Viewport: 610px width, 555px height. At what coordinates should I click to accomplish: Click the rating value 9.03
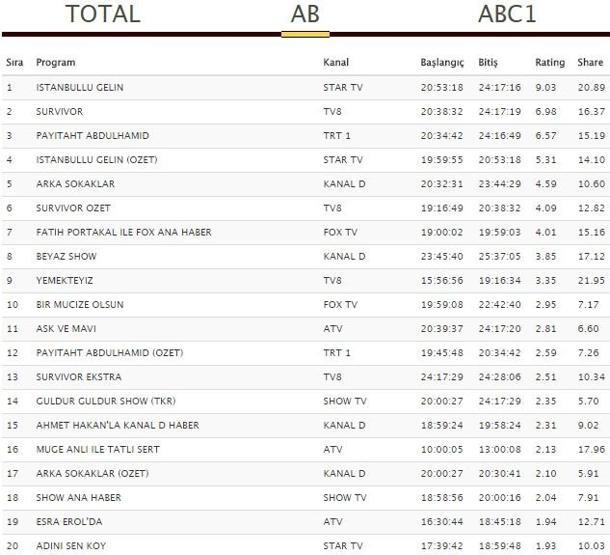[545, 88]
